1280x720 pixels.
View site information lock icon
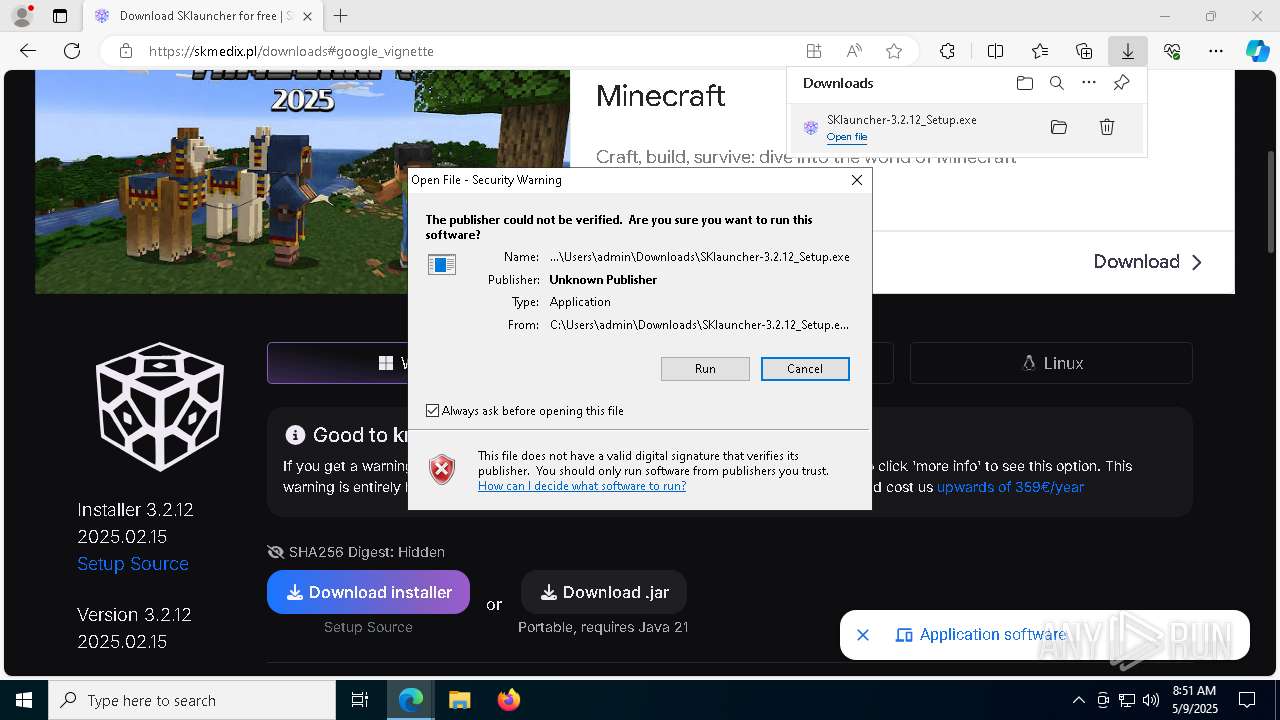[126, 51]
